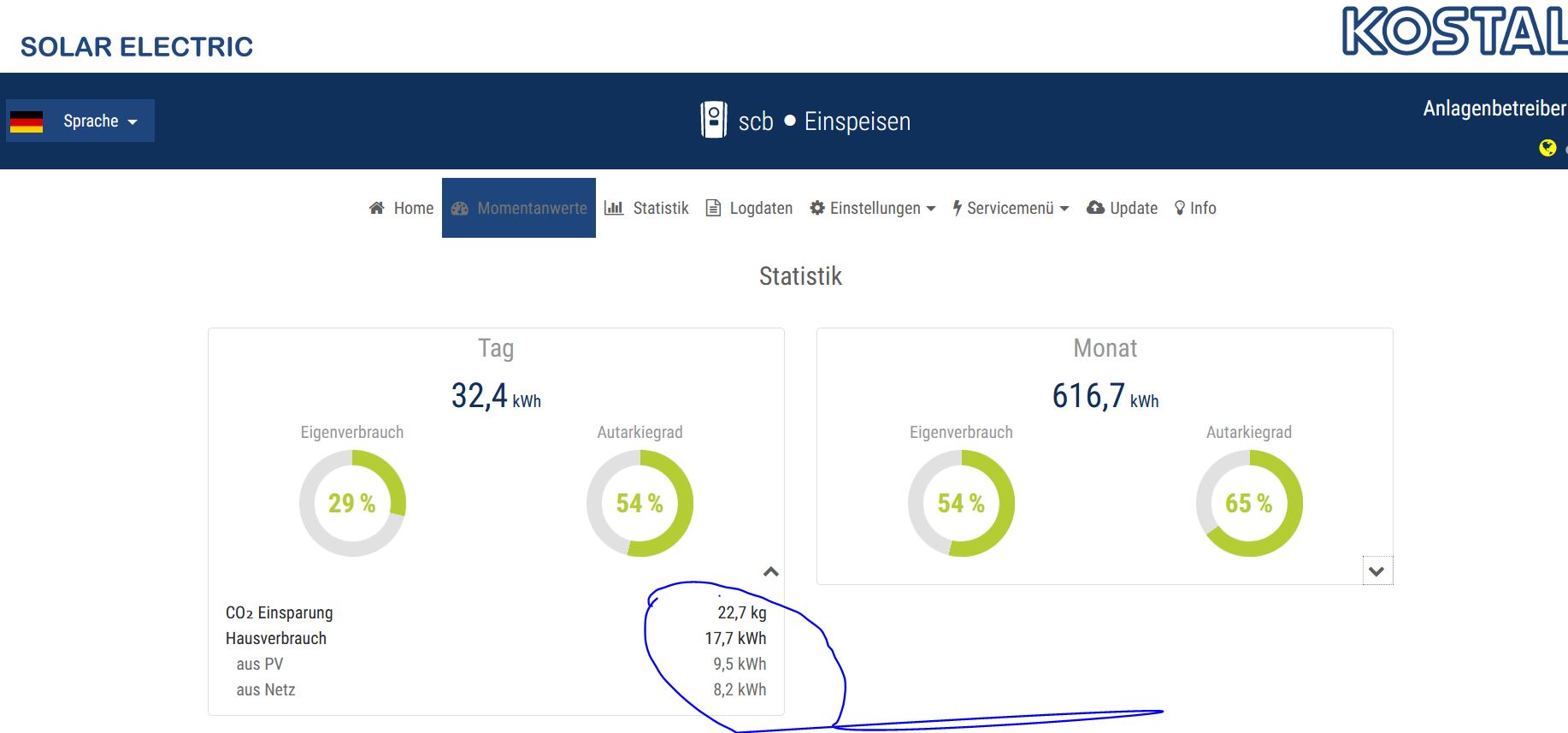Click the Autarkiegrad label in Monat card

(1249, 432)
